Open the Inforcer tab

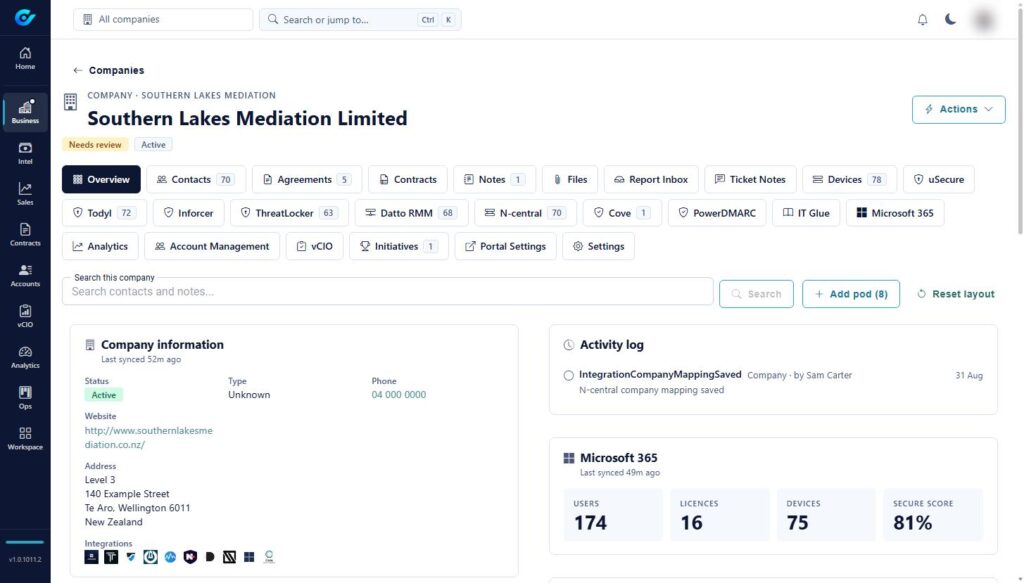tap(189, 213)
